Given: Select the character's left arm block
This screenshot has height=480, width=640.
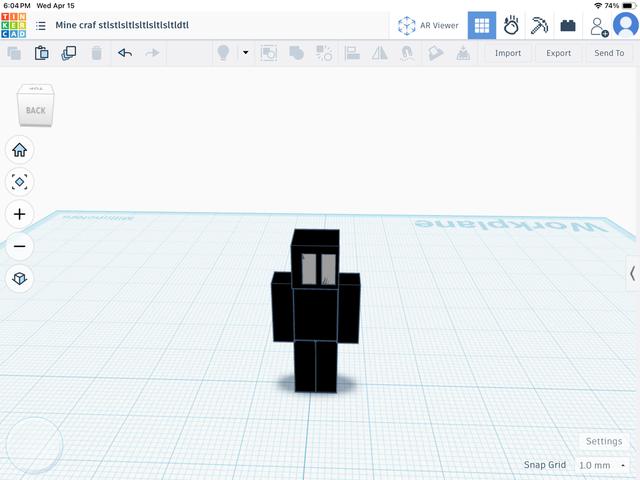Looking at the screenshot, I should pos(282,307).
